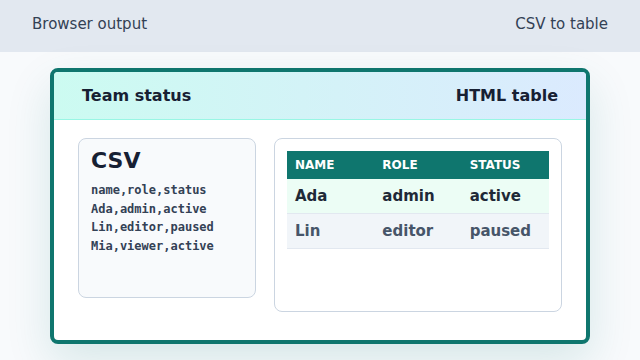Click the NAME column header
The height and width of the screenshot is (360, 640).
point(331,165)
